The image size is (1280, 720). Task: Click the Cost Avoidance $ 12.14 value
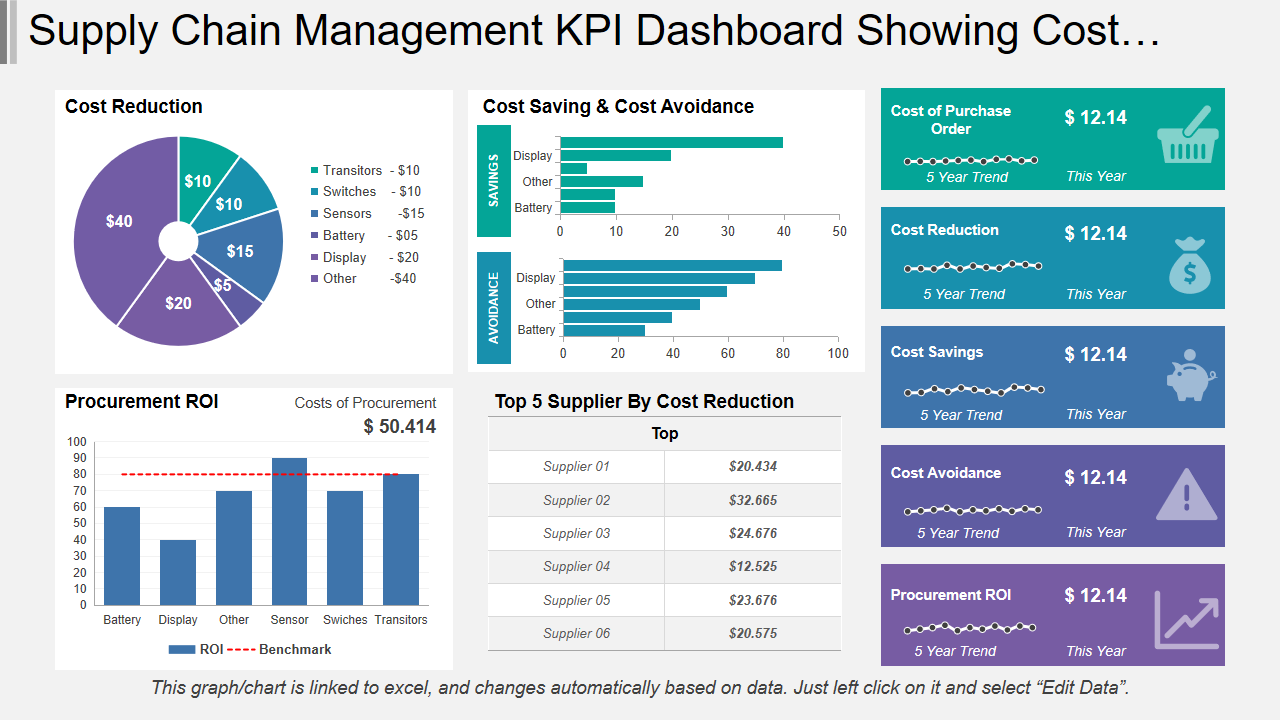tap(1096, 478)
